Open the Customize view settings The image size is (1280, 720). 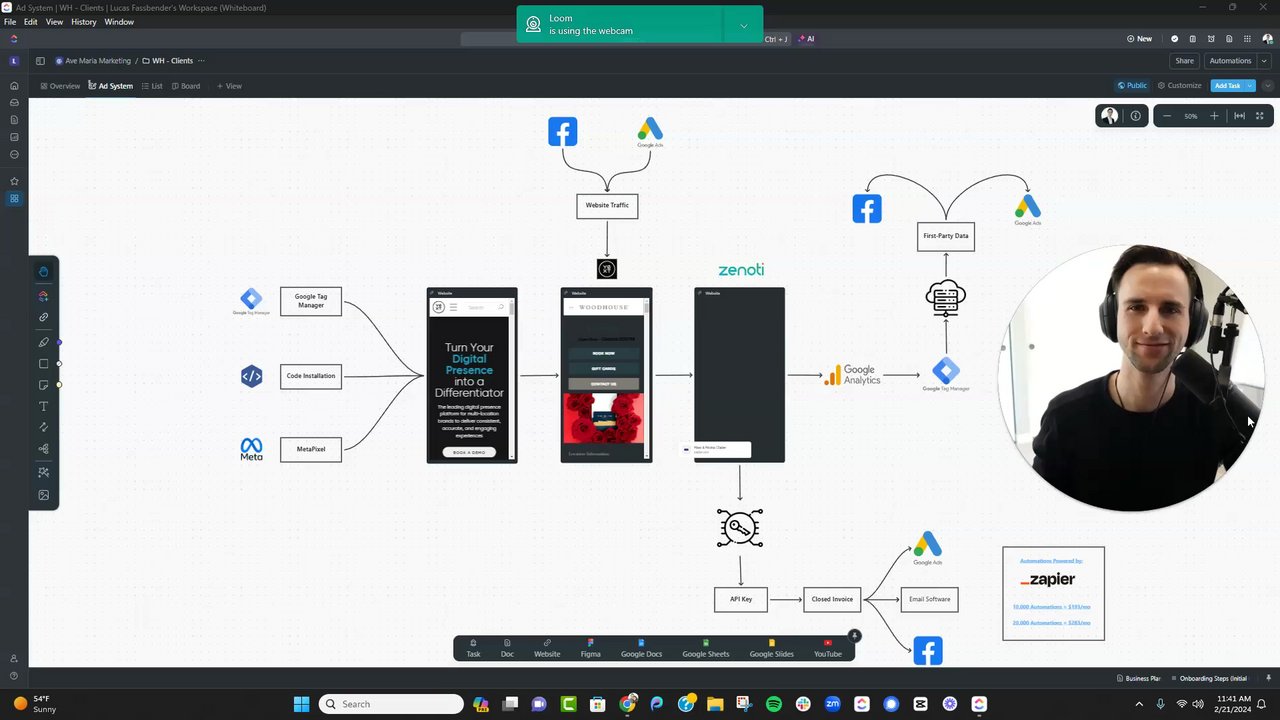click(x=1180, y=86)
